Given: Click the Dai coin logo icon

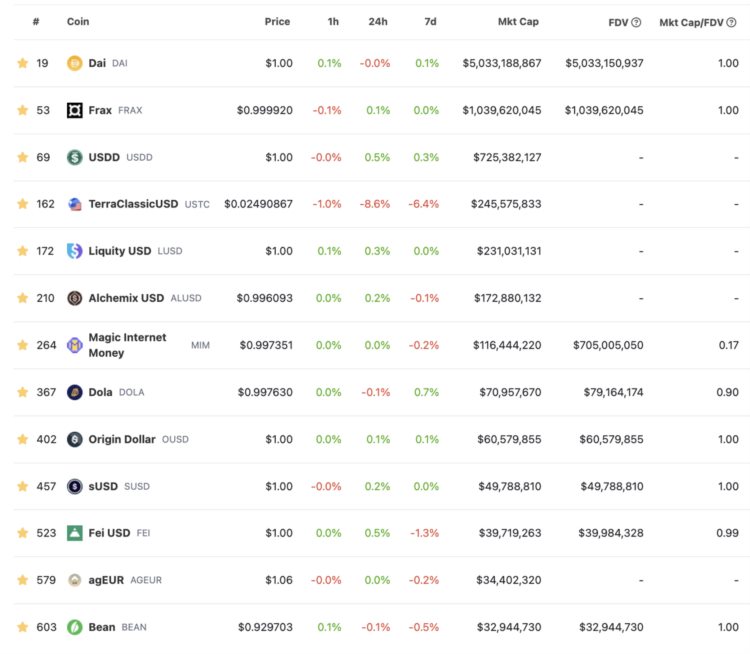Looking at the screenshot, I should tap(74, 63).
